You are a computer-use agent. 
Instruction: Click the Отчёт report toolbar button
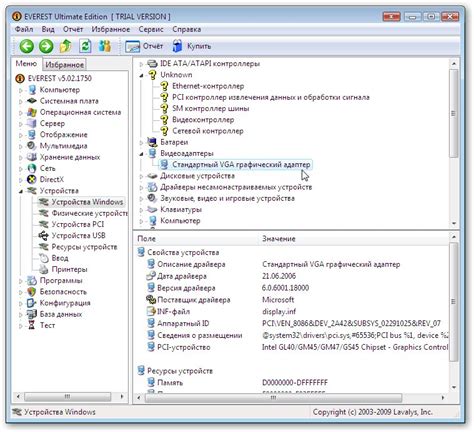tap(144, 46)
